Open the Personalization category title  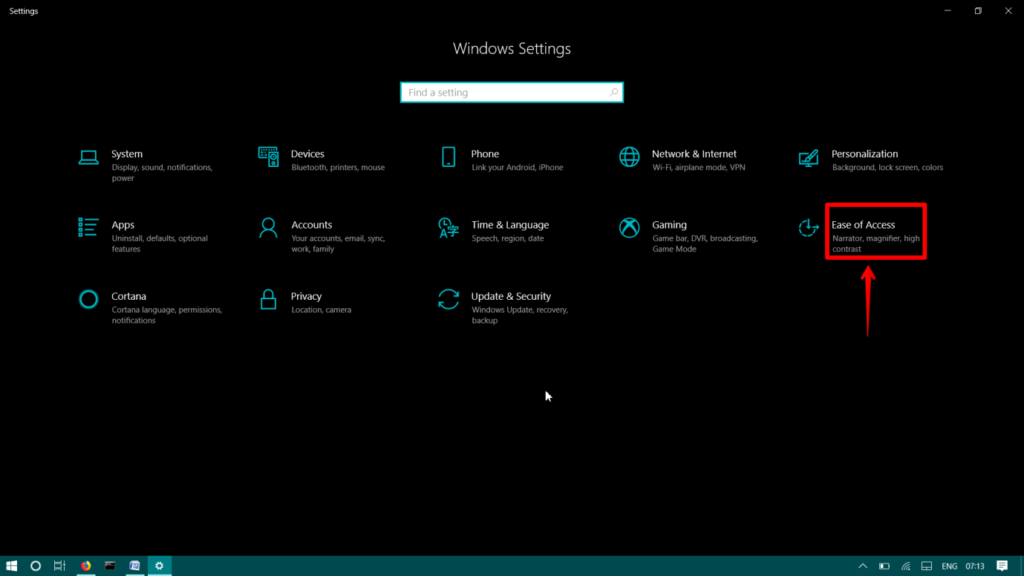coord(865,154)
